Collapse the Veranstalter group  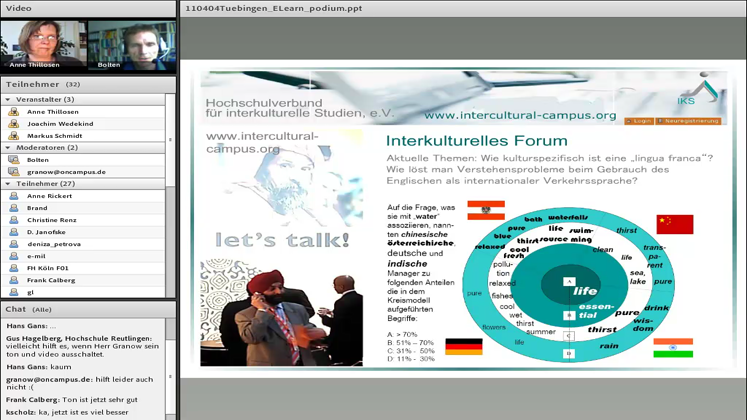tap(8, 100)
